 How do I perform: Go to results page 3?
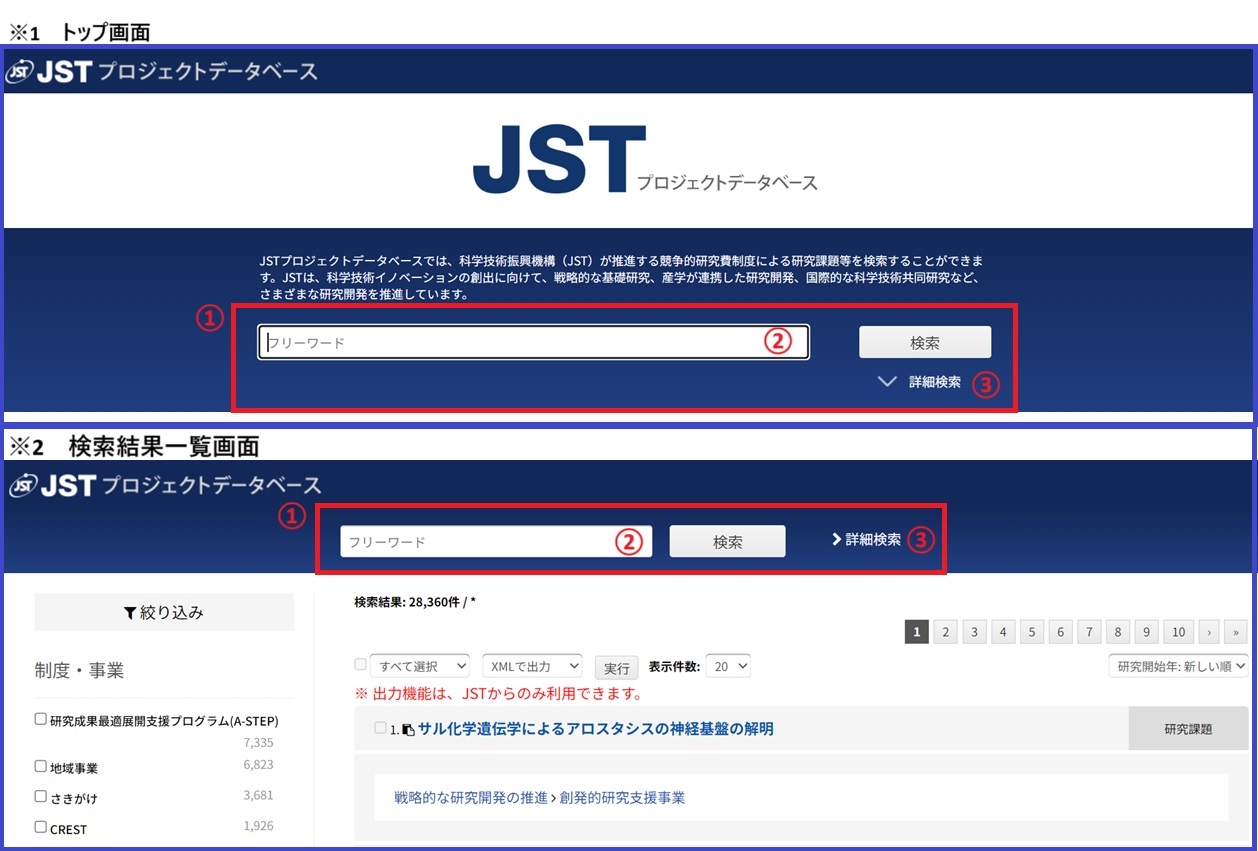[x=975, y=632]
